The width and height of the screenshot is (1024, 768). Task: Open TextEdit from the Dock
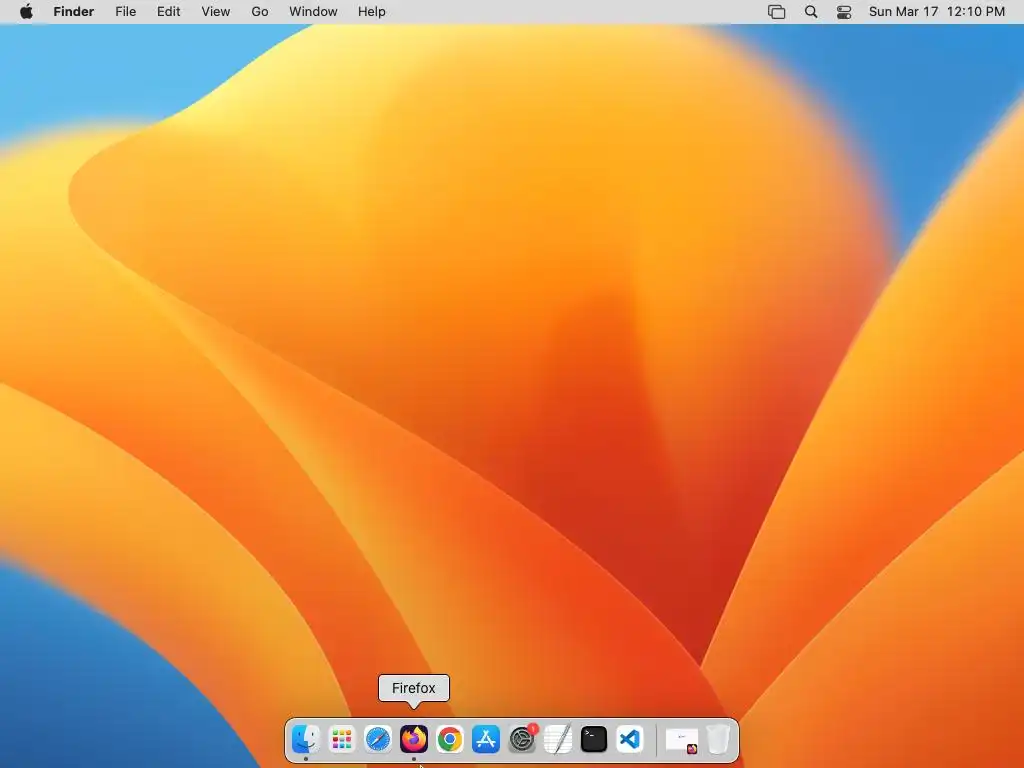tap(558, 739)
